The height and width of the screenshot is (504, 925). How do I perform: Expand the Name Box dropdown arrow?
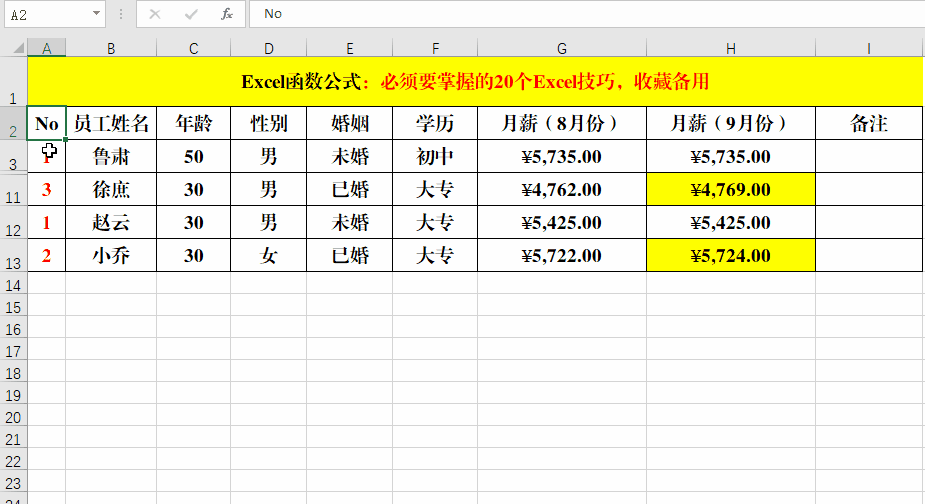point(96,14)
